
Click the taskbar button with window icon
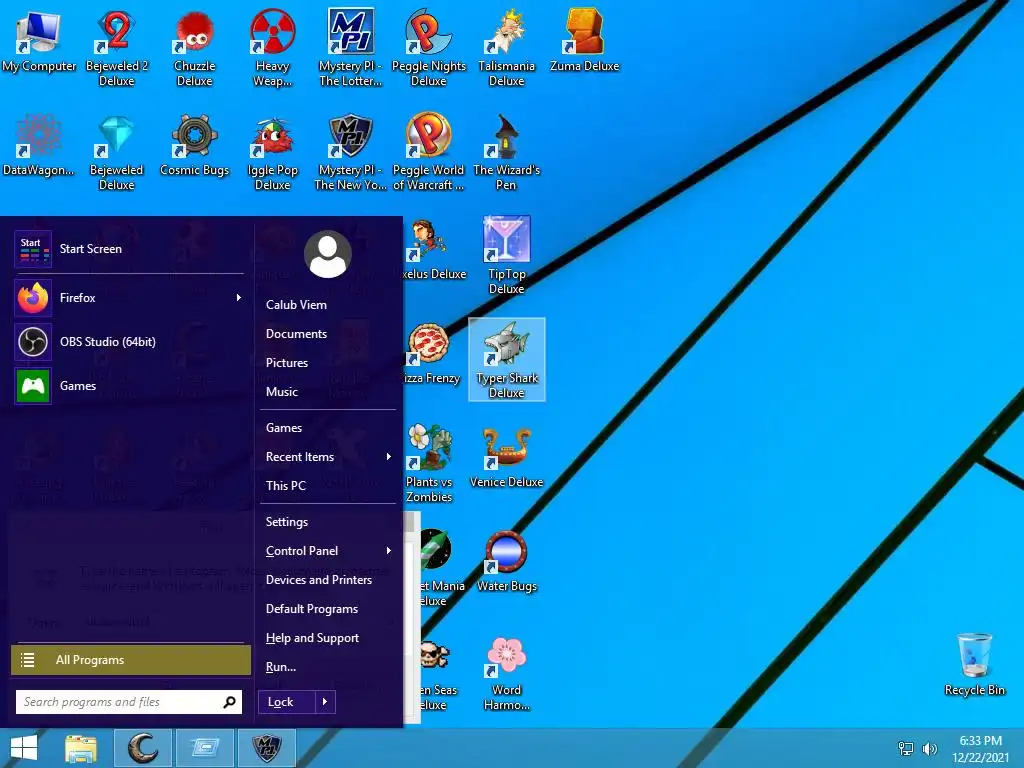click(205, 748)
